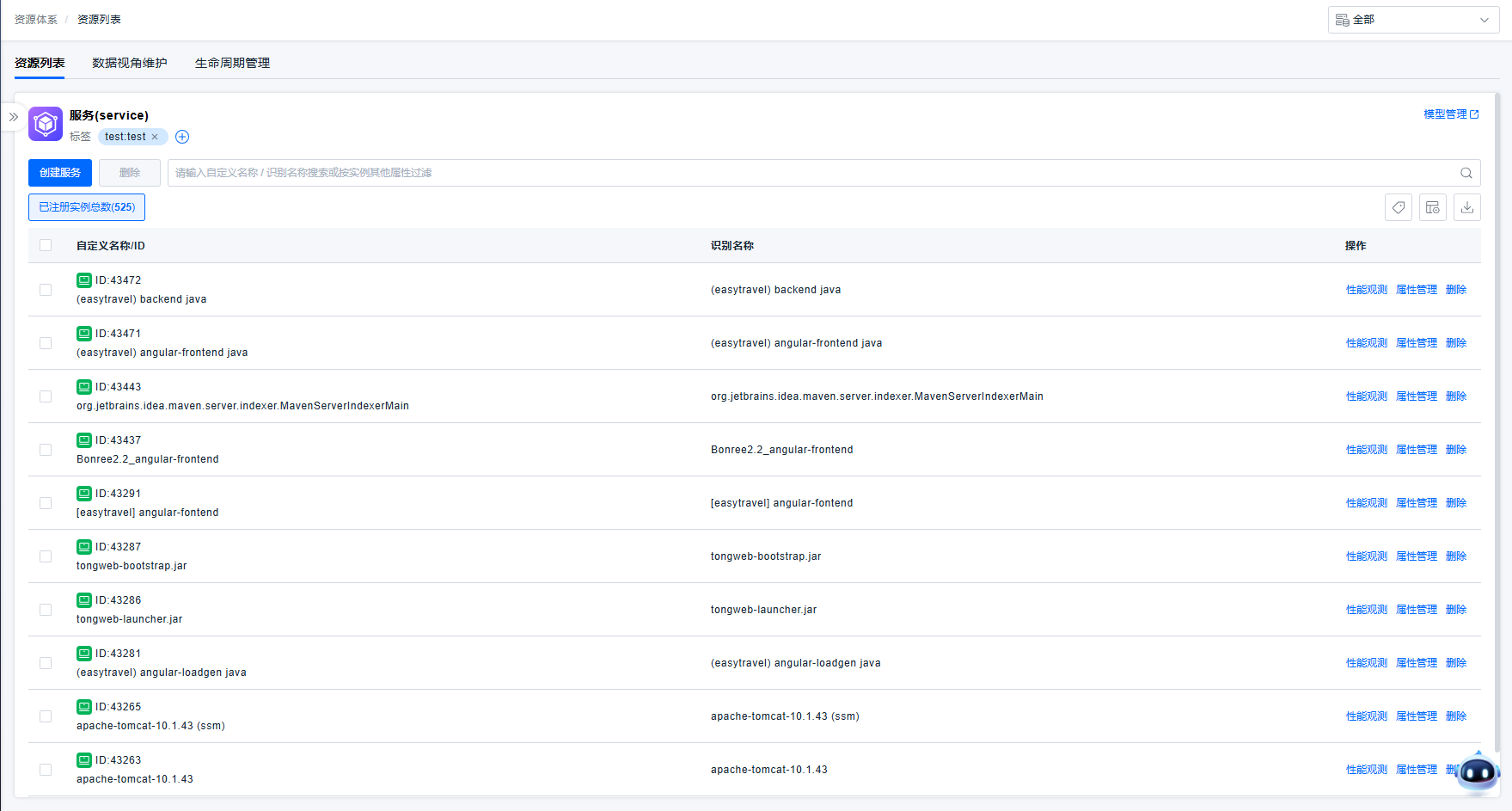Add a tag with the plus icon

182,137
